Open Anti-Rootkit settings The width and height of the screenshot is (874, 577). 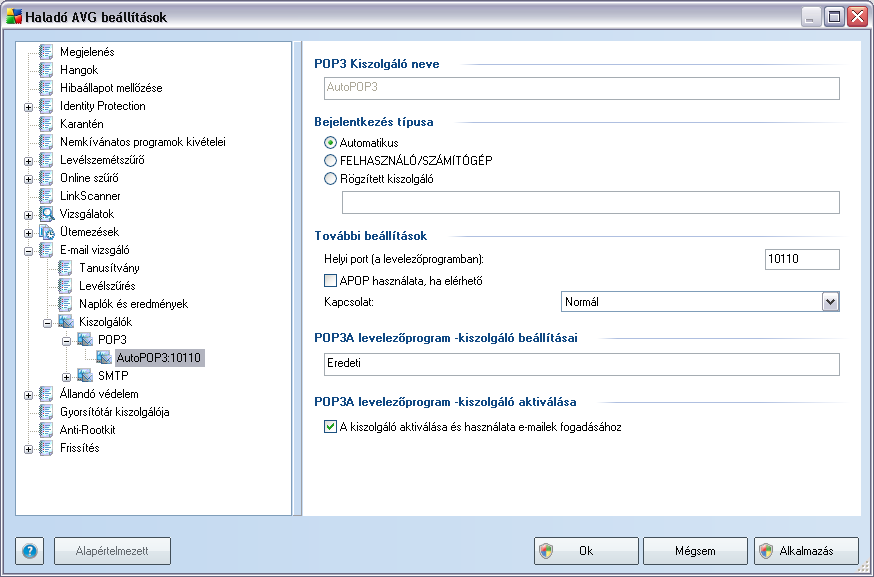[x=88, y=430]
